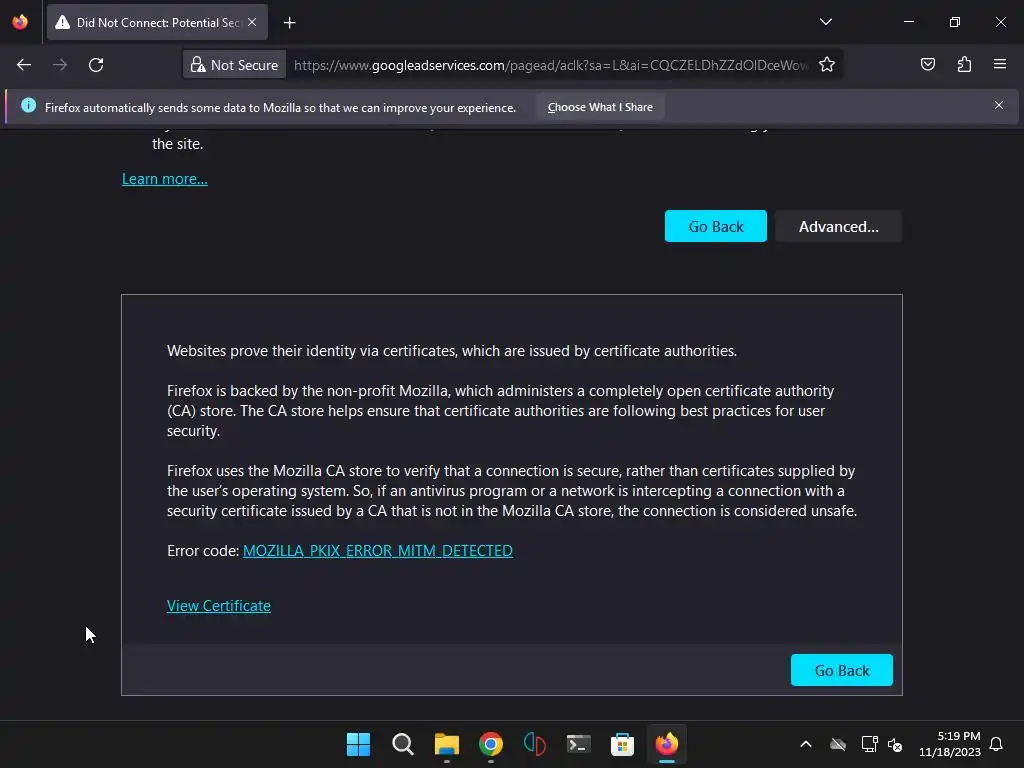Click the 'Error code:' label
This screenshot has height=768, width=1024.
click(203, 551)
